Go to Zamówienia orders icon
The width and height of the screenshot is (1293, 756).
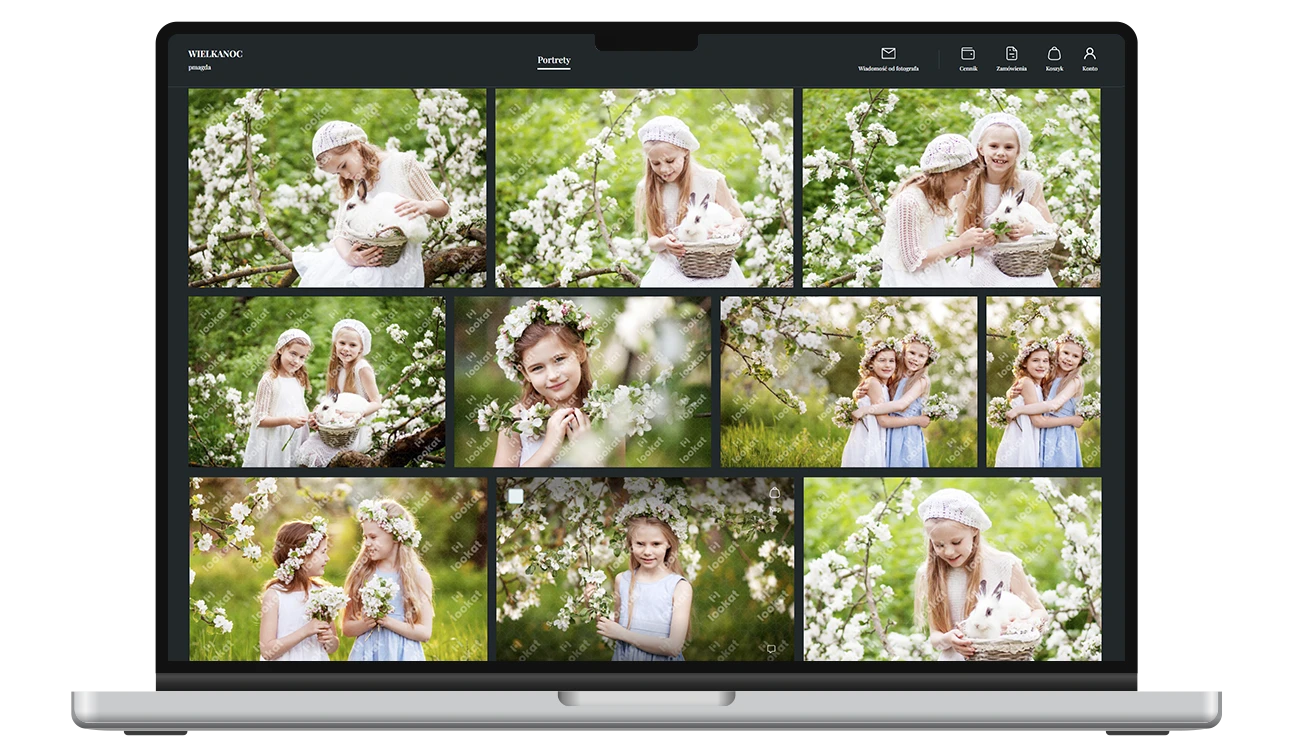[x=1011, y=54]
